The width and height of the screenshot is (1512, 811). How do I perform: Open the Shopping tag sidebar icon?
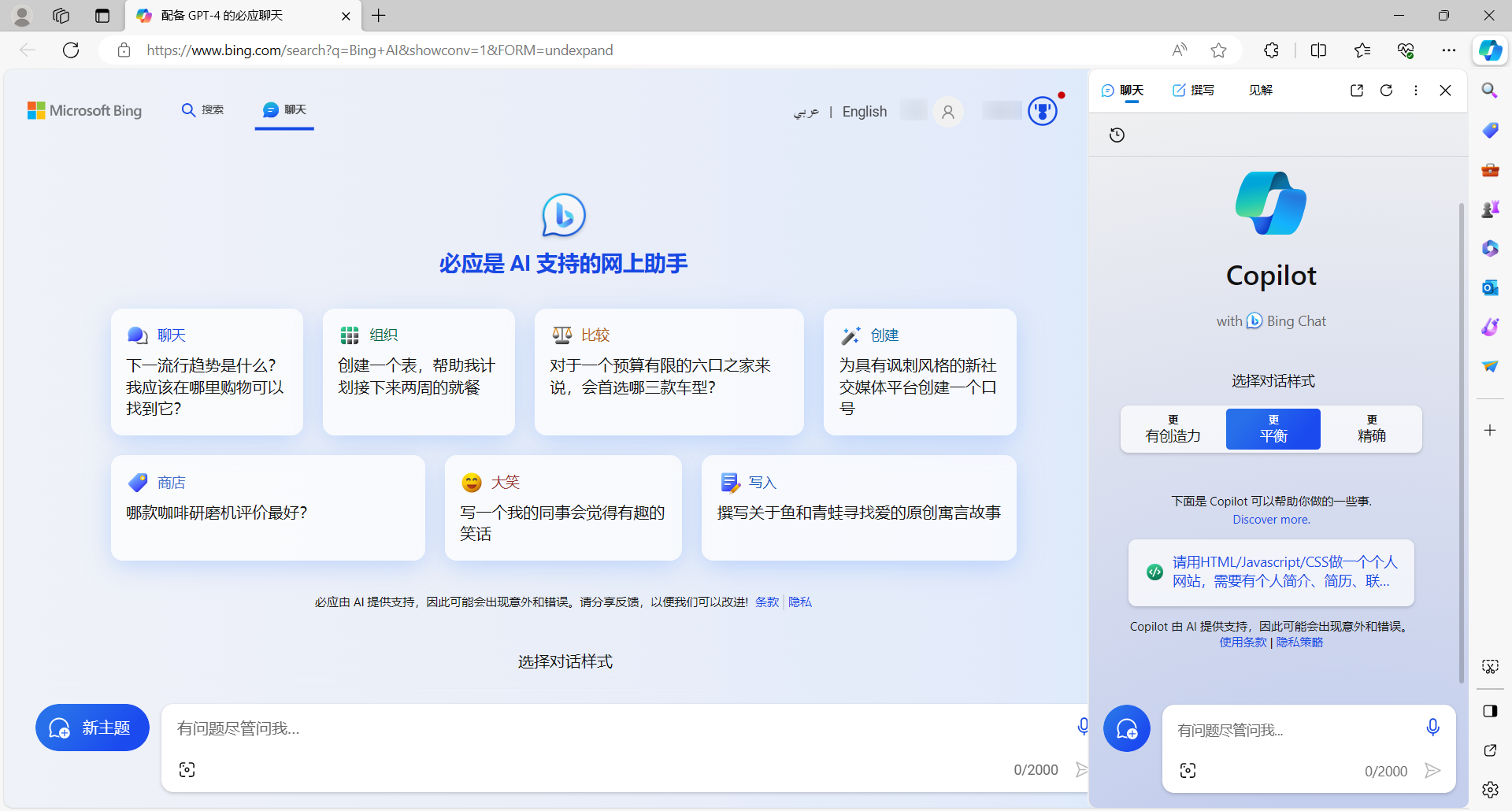(x=1490, y=130)
